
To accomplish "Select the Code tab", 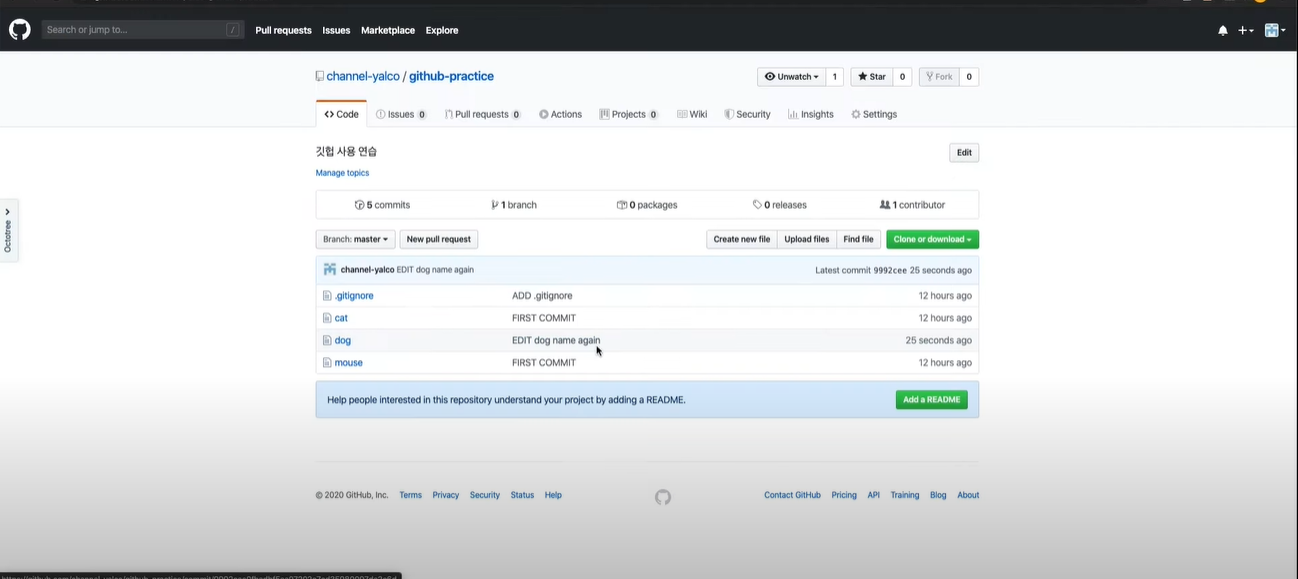I will 341,114.
